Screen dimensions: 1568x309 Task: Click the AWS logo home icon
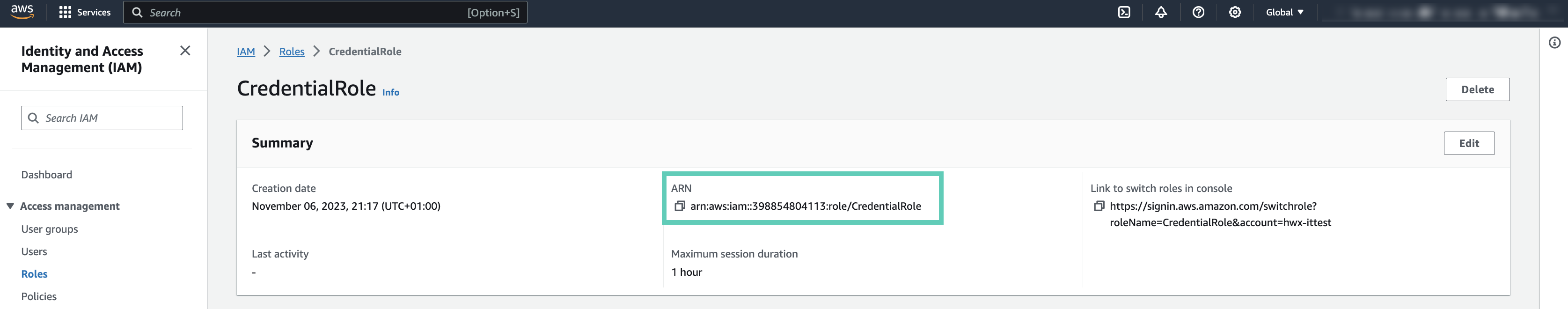point(22,12)
